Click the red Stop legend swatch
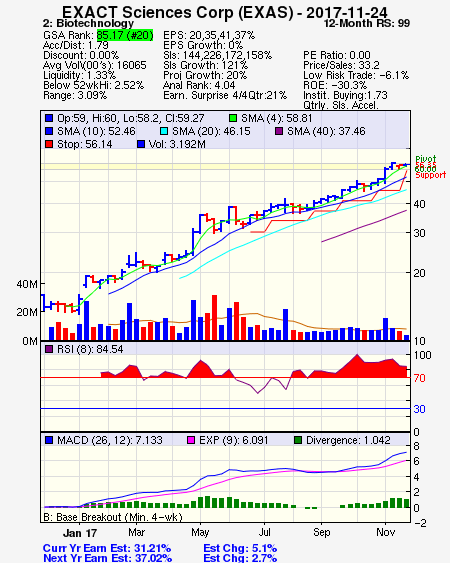Image resolution: width=450 pixels, height=563 pixels. pos(49,144)
